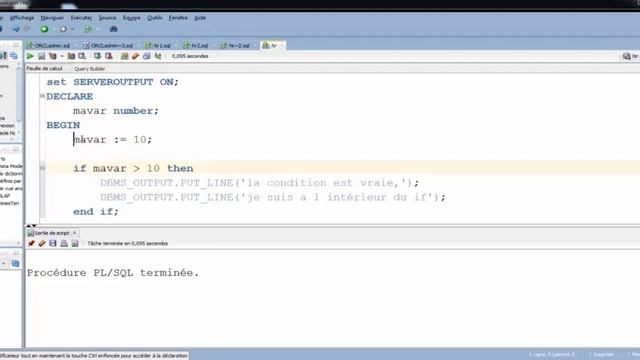
Task: Clear the script output with eraser icon
Action: (42, 243)
